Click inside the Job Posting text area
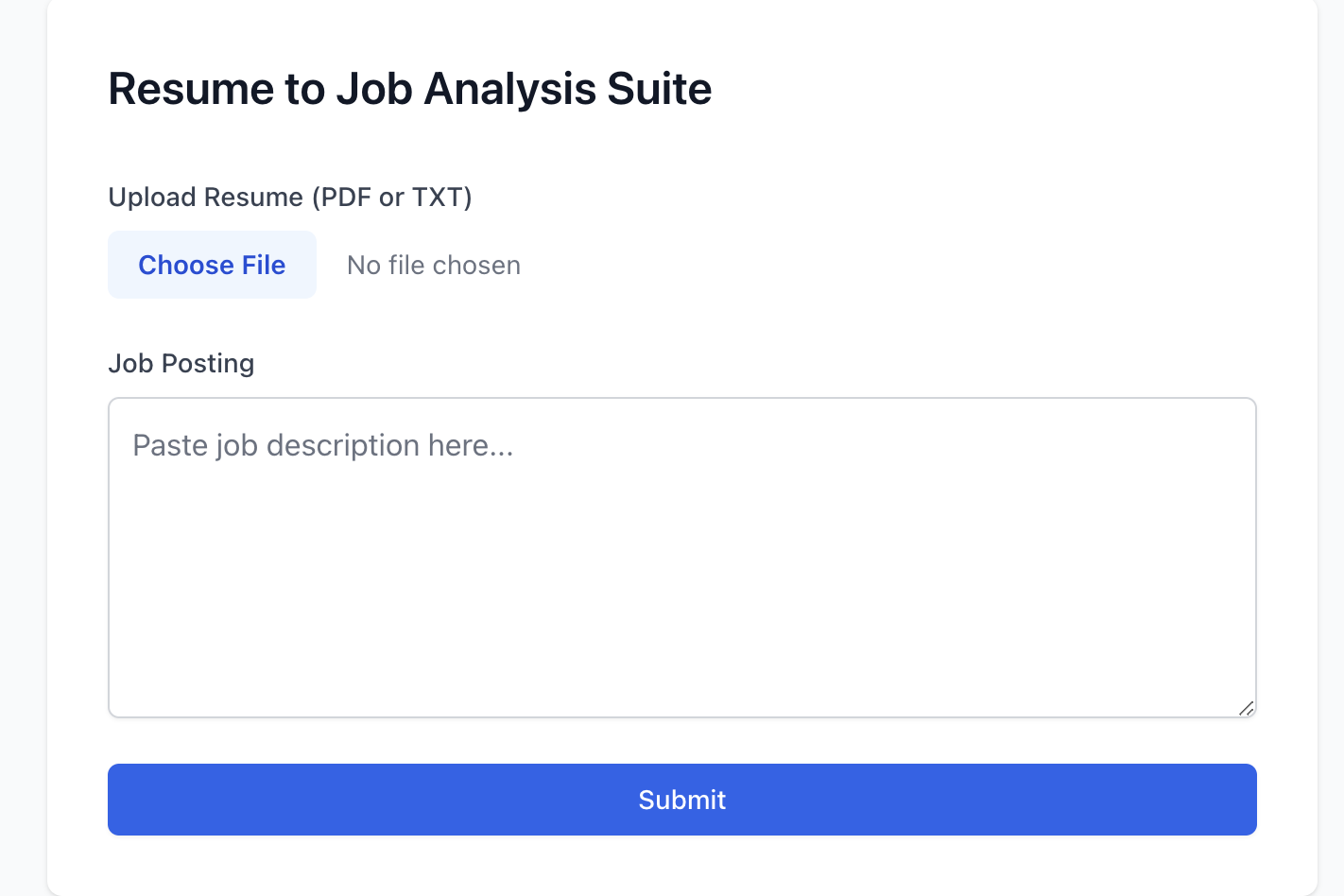The height and width of the screenshot is (896, 1344). click(681, 557)
